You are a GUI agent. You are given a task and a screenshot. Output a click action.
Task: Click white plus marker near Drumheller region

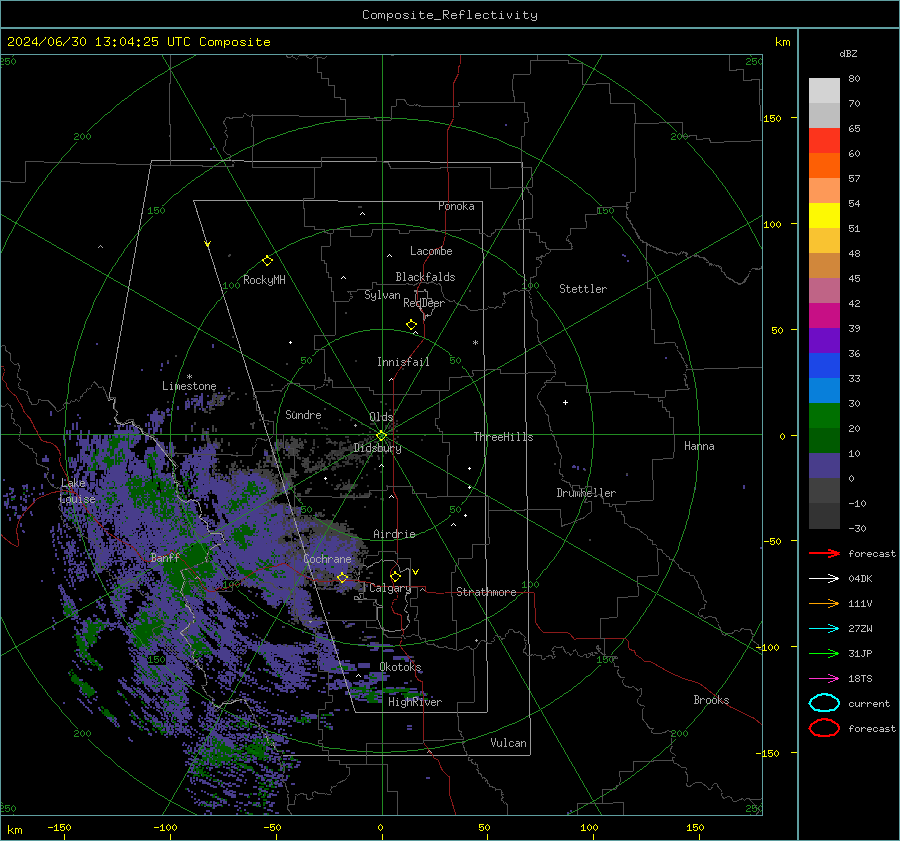click(565, 402)
